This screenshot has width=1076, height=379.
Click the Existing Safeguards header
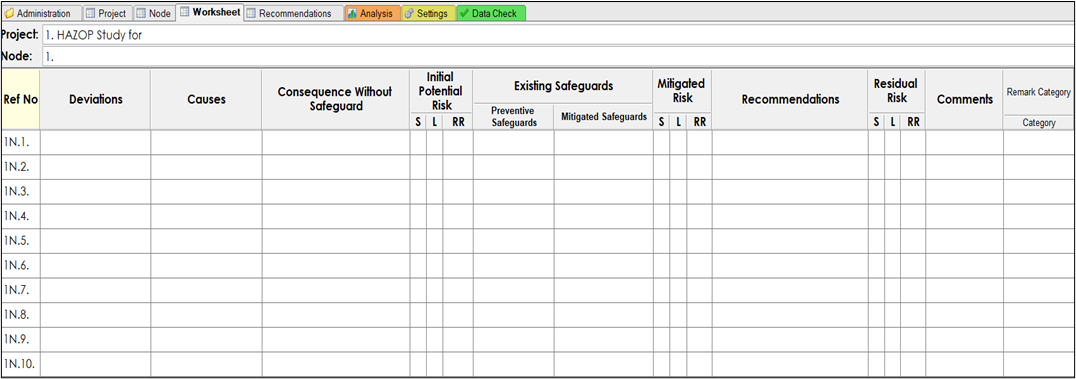click(x=563, y=86)
